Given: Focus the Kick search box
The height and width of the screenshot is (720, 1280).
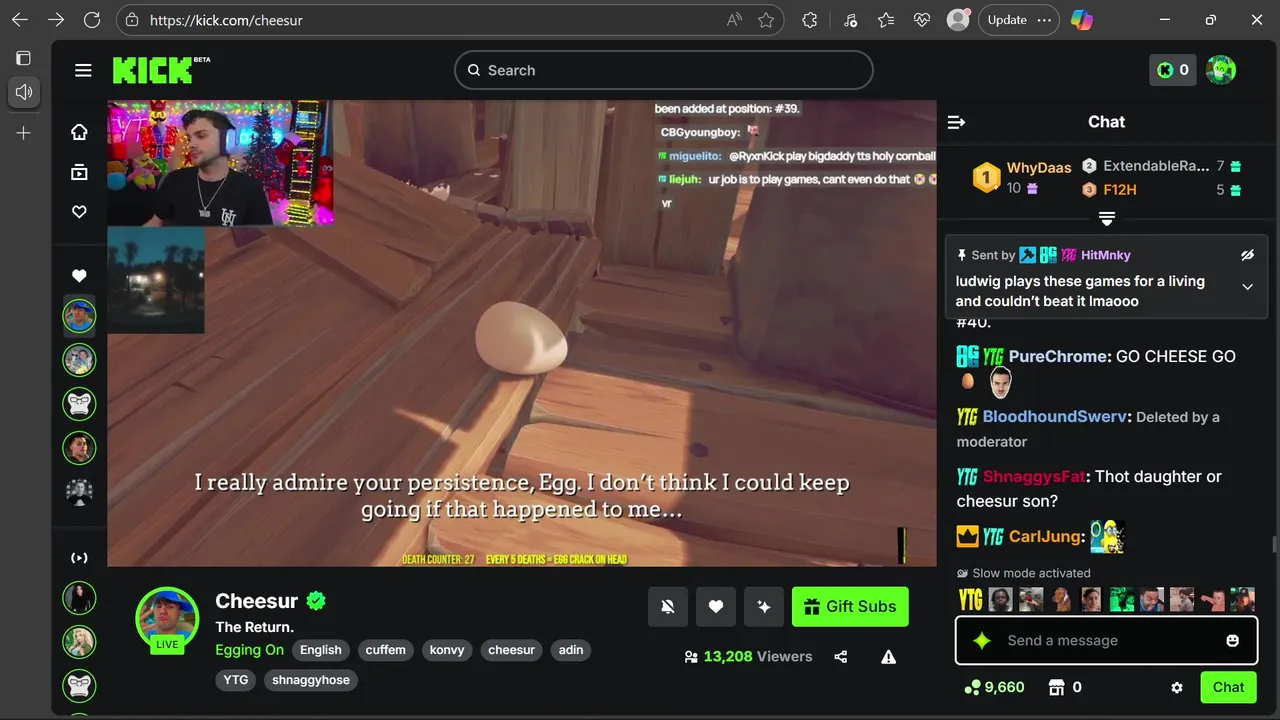Looking at the screenshot, I should [x=664, y=70].
